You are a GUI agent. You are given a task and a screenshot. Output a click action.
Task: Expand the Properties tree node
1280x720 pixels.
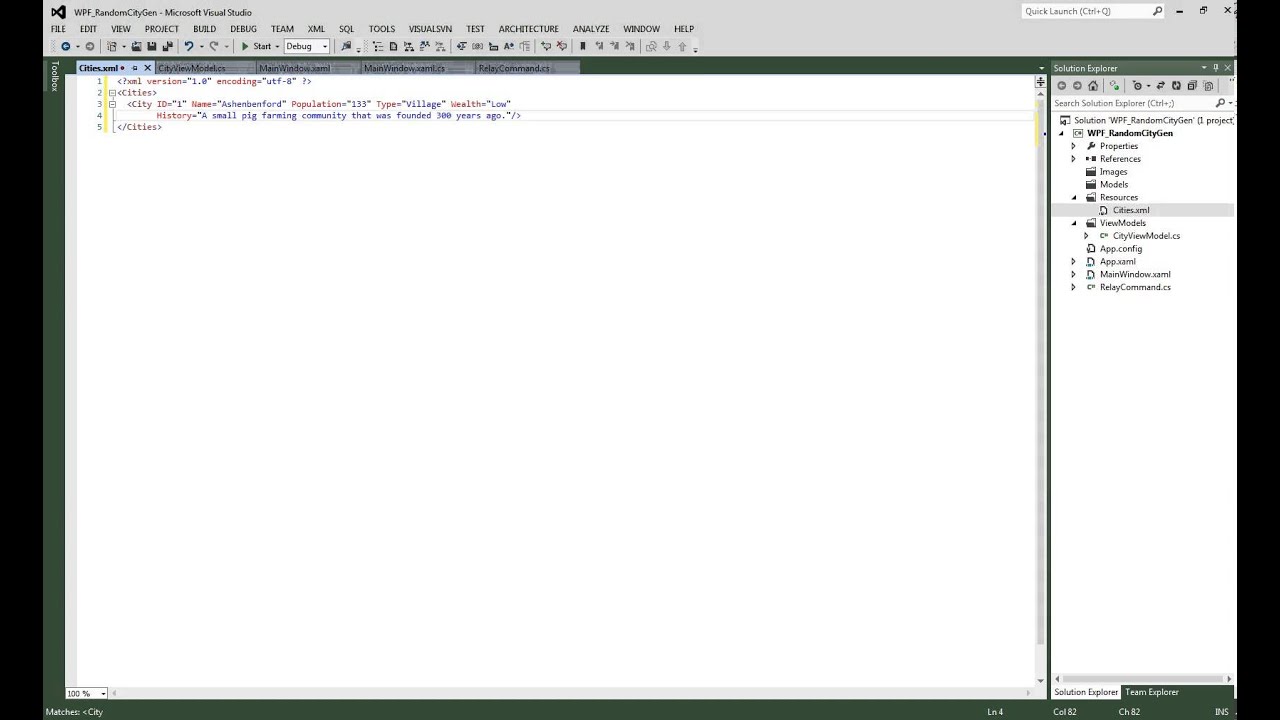pos(1074,146)
